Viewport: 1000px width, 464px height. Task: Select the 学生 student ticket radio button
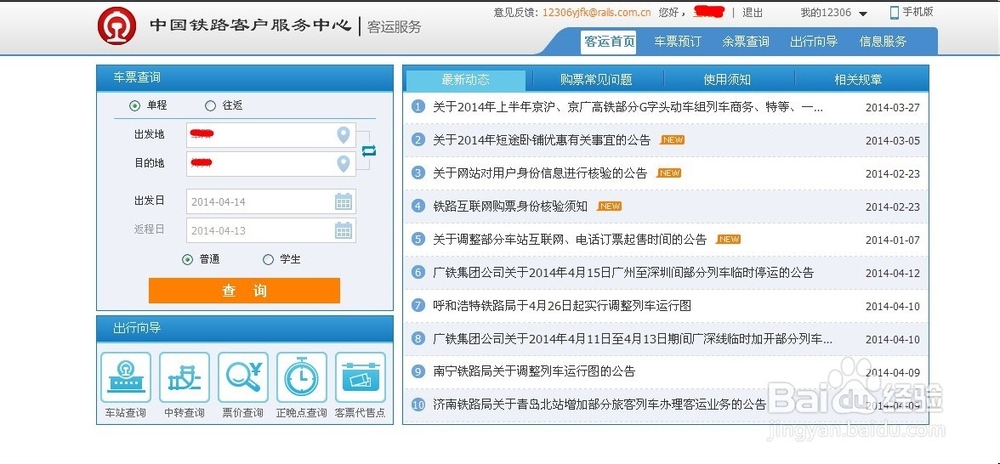tap(268, 259)
